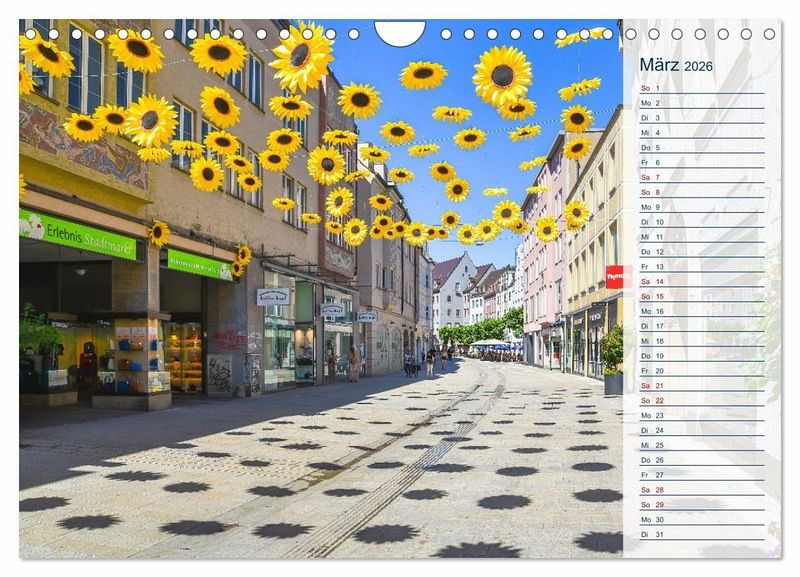Select the 'Mo 2' day row
Screen dimensions: 800x577
point(702,103)
